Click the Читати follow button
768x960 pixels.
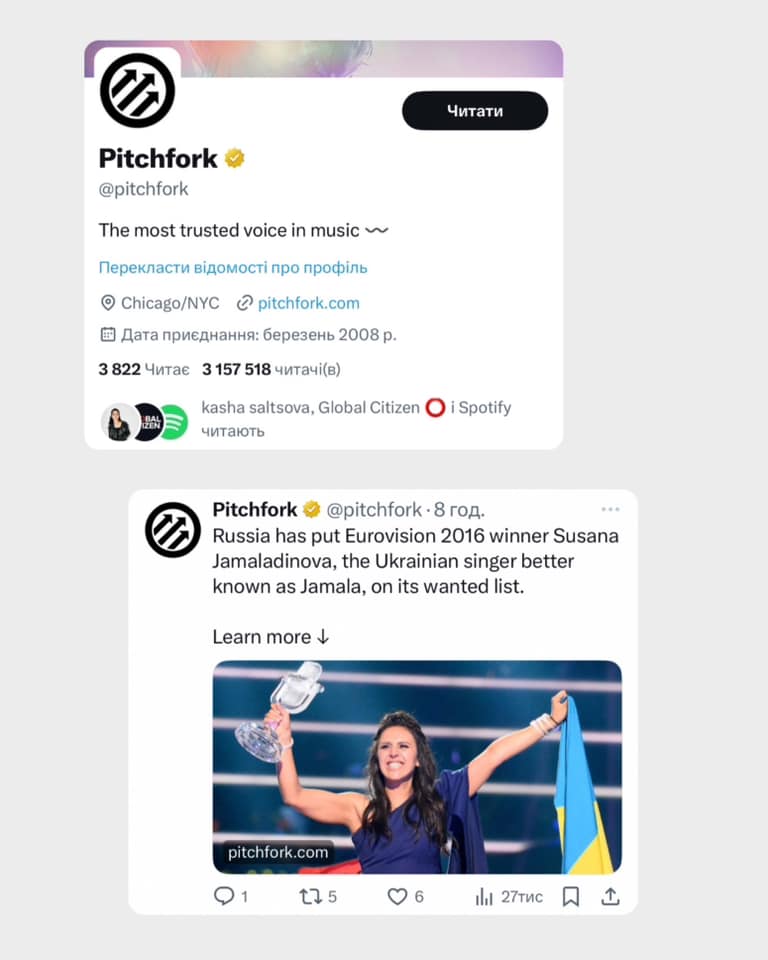pyautogui.click(x=475, y=111)
